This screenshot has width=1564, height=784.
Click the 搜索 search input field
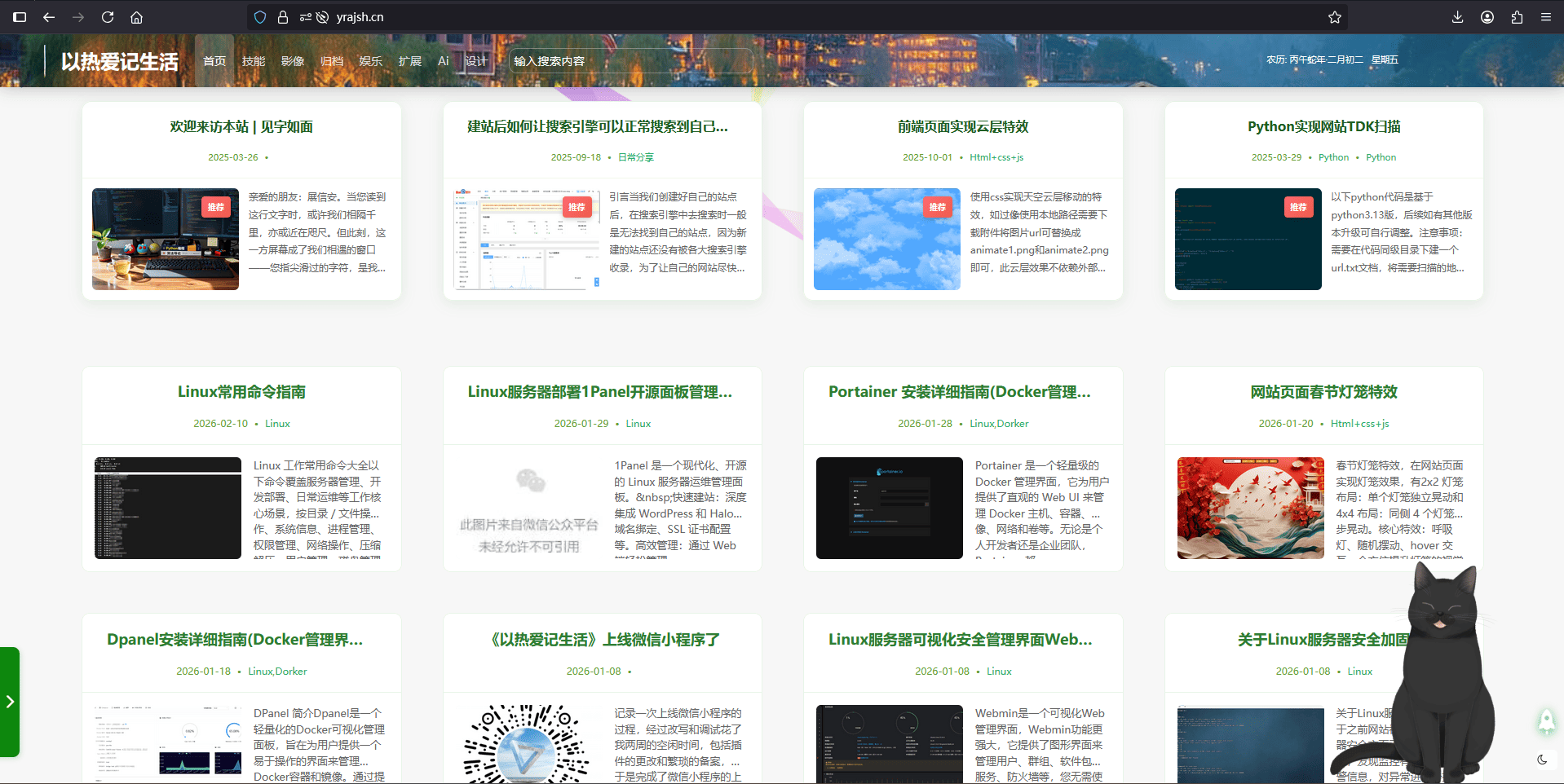pos(630,60)
